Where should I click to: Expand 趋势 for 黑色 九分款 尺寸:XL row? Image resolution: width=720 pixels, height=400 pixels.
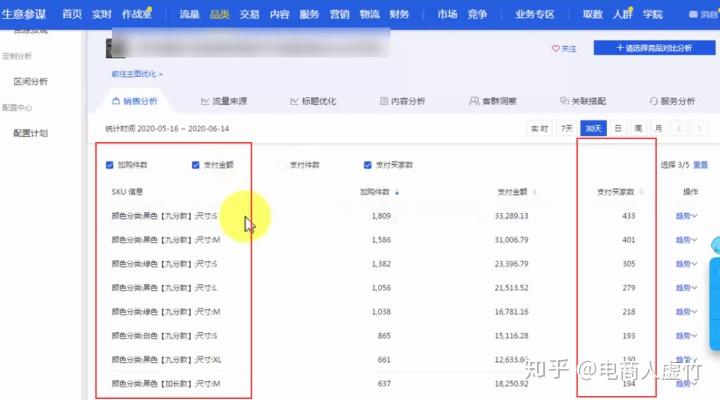pyautogui.click(x=686, y=360)
